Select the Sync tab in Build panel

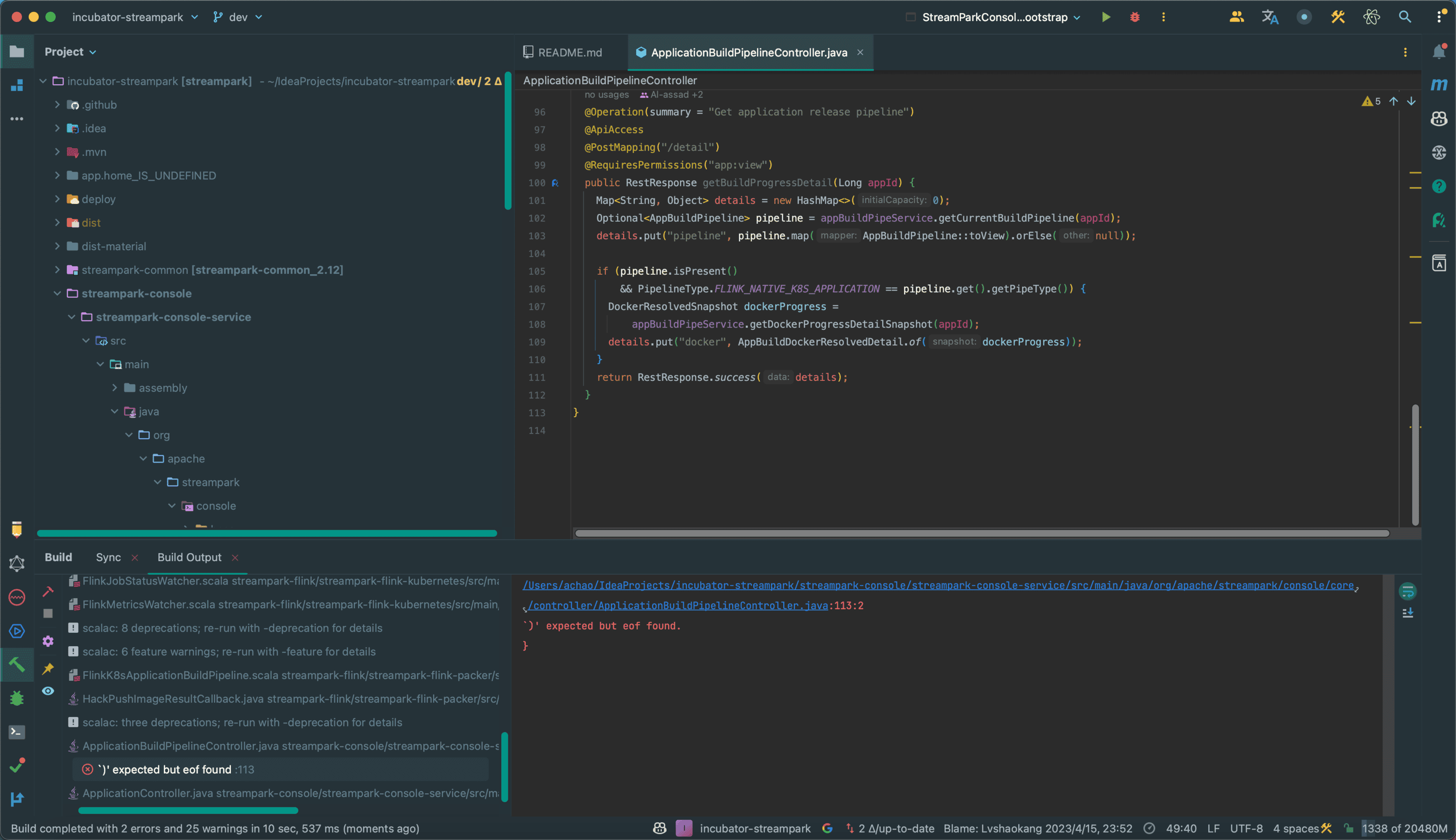[108, 557]
